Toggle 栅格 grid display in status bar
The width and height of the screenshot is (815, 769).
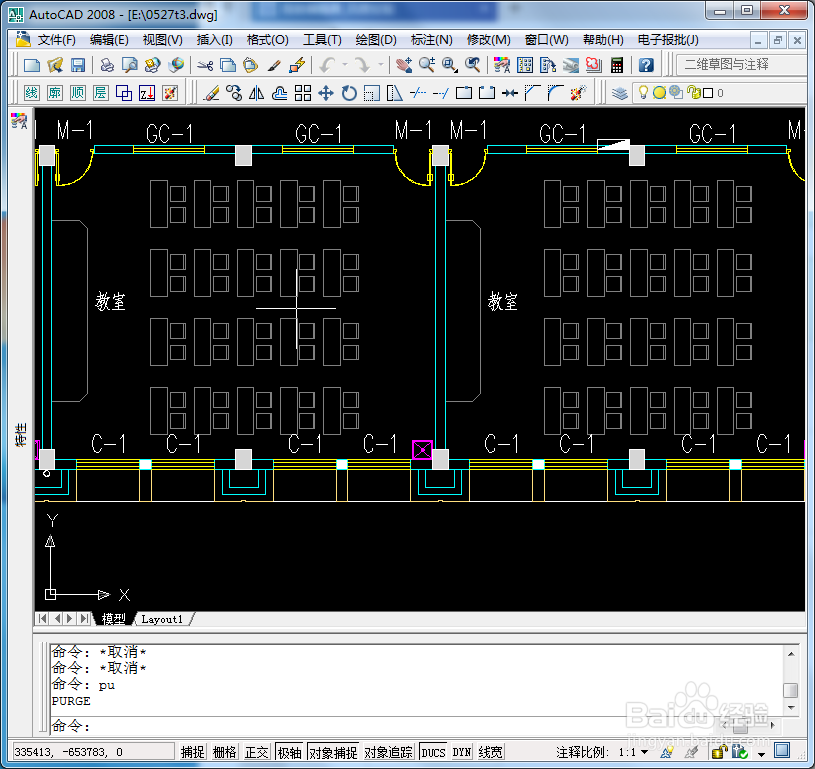[225, 752]
